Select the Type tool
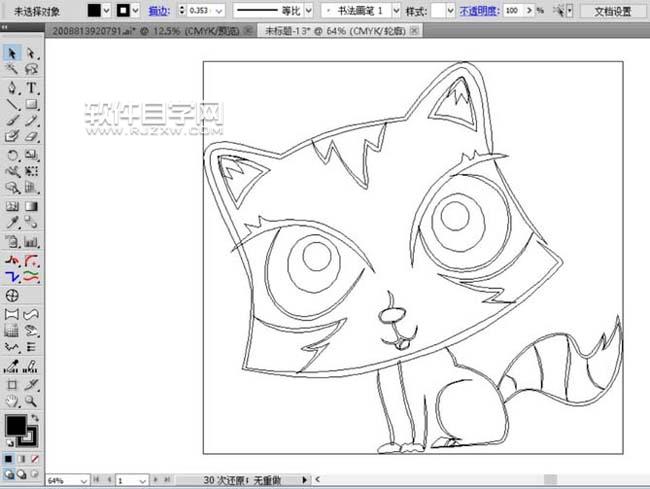The image size is (650, 489). point(31,88)
